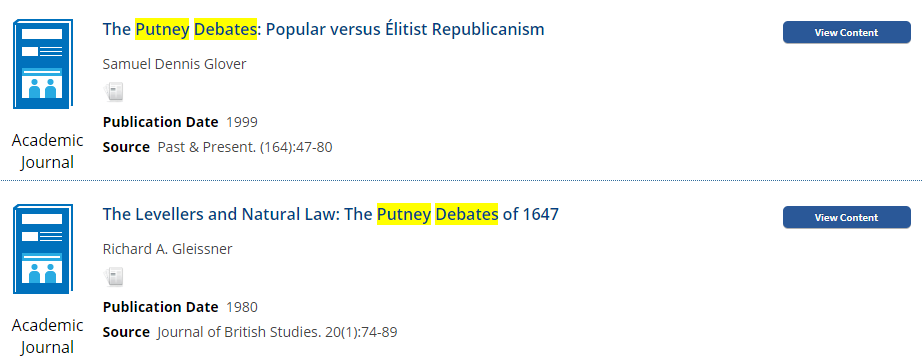Click the 'Academic Journal' label under the first icon
This screenshot has width=923, height=363.
point(47,151)
